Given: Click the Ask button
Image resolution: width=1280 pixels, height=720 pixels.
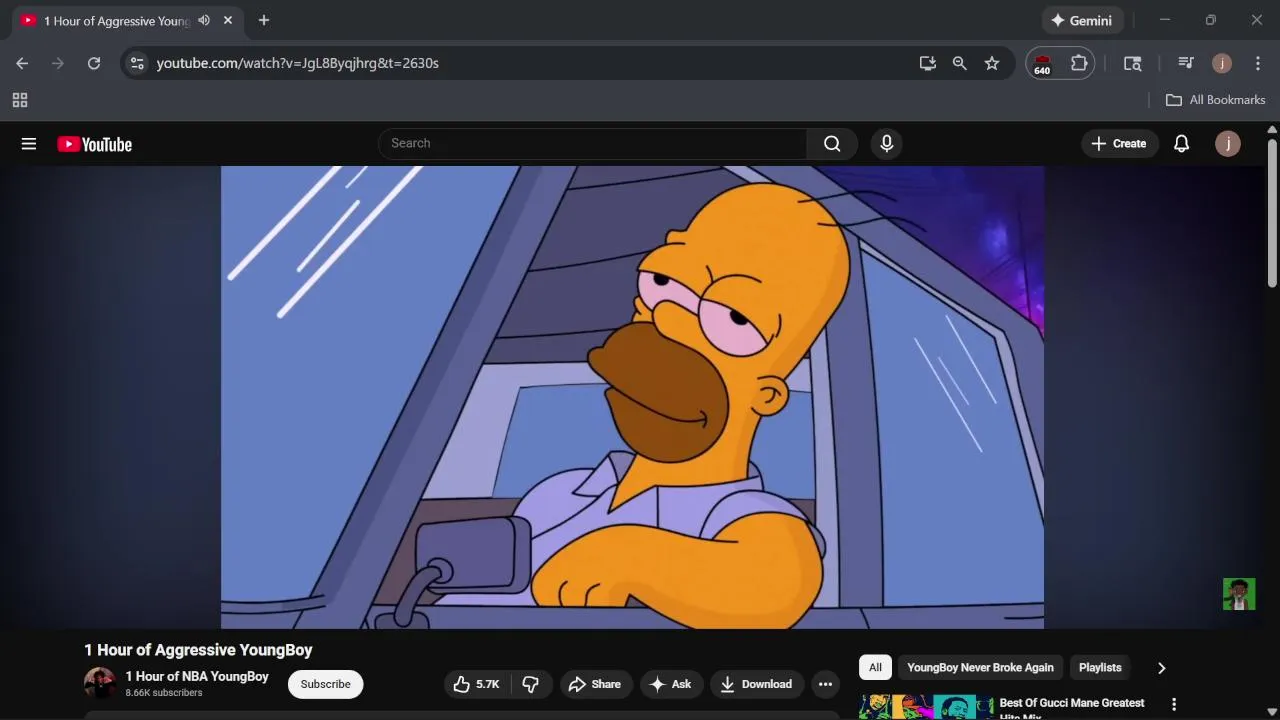Looking at the screenshot, I should tap(670, 684).
